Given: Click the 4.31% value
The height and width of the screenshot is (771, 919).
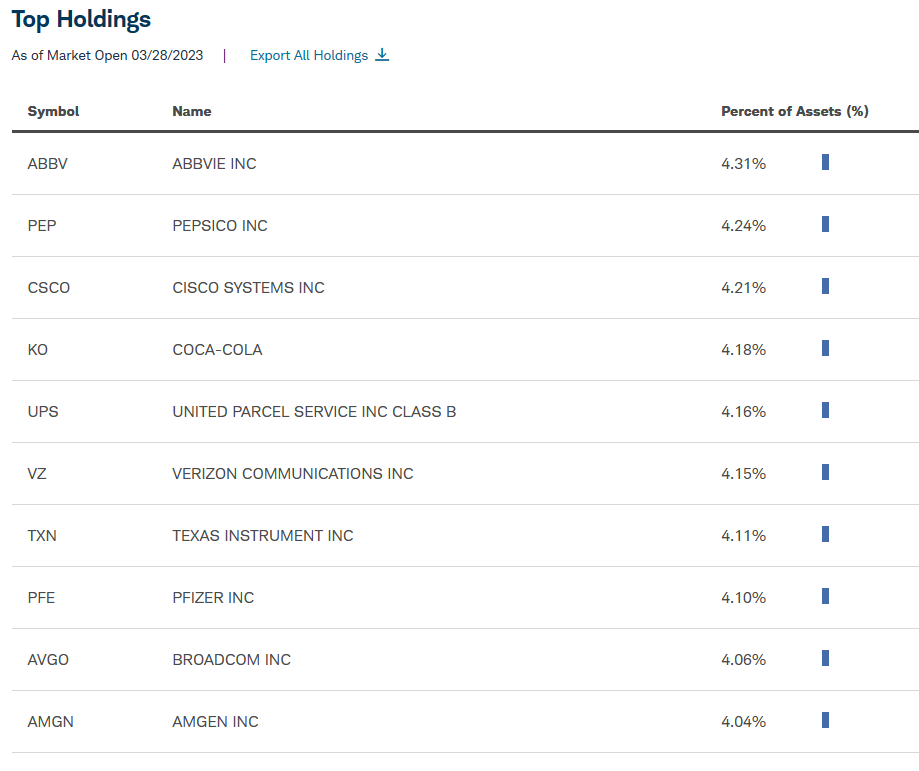Looking at the screenshot, I should pos(743,164).
